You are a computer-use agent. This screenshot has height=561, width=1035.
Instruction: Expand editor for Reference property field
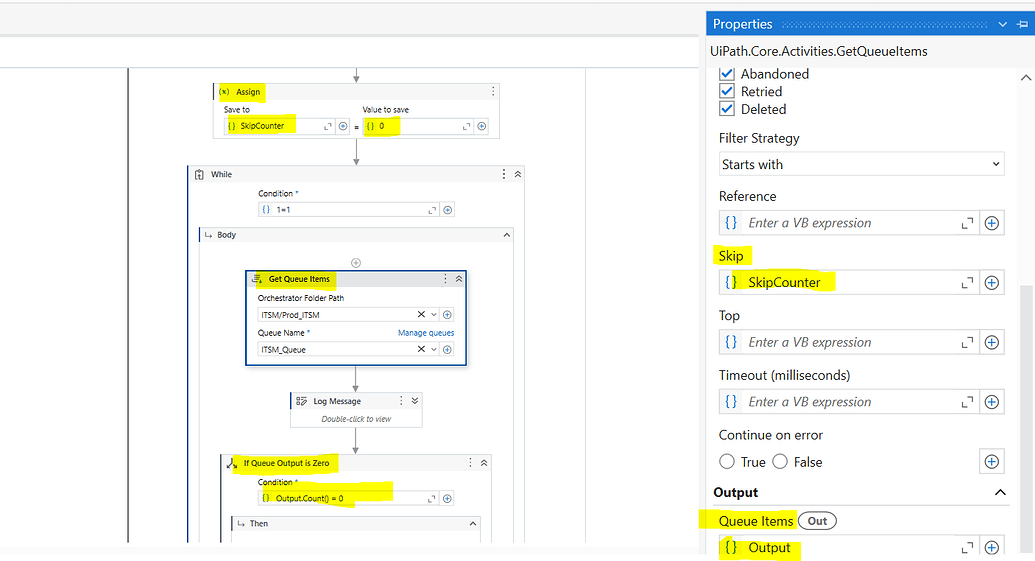968,223
